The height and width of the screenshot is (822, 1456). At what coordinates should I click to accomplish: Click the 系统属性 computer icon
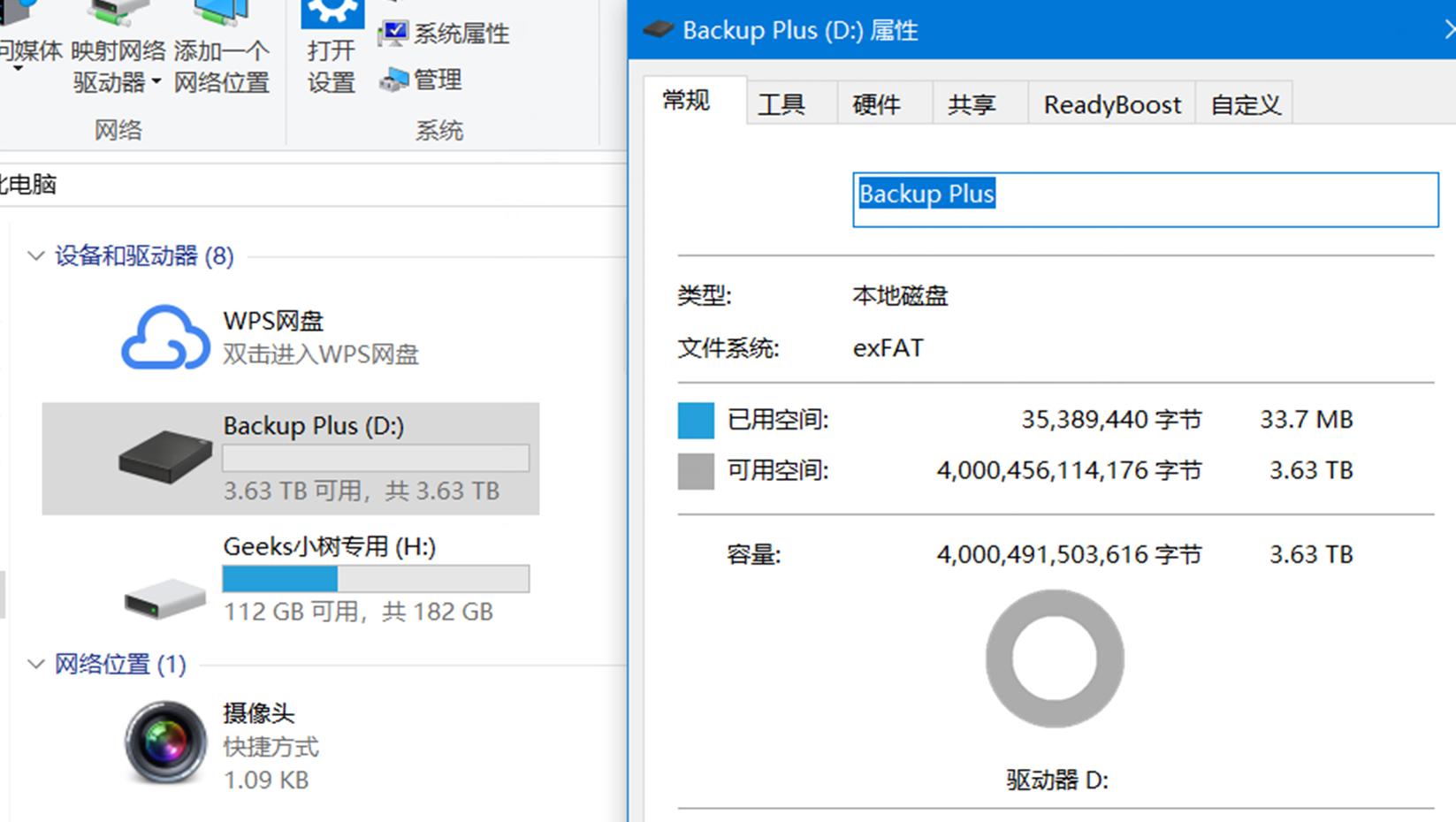(x=393, y=32)
